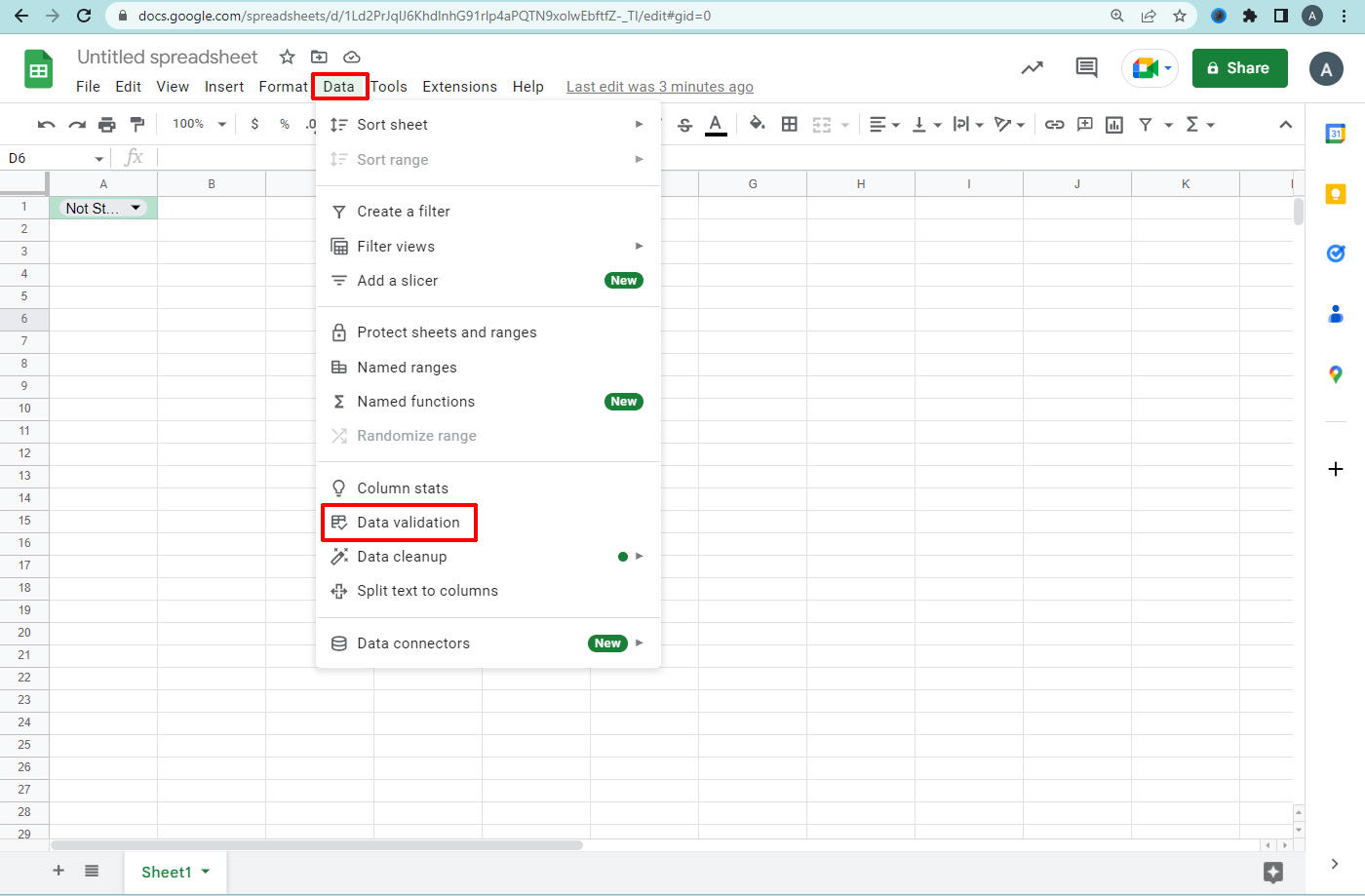1365x896 pixels.
Task: Click the Name box showing D6
Action: [55, 158]
